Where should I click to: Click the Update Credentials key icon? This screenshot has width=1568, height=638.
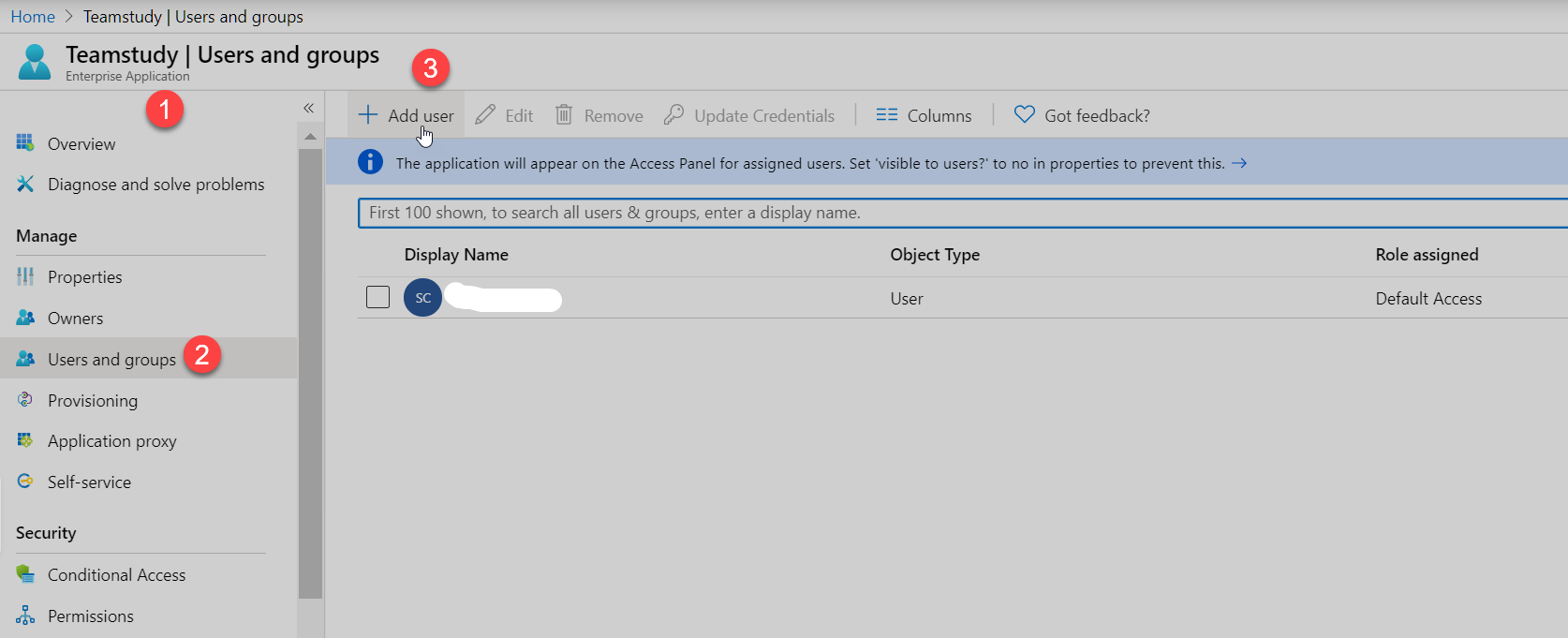pos(673,115)
